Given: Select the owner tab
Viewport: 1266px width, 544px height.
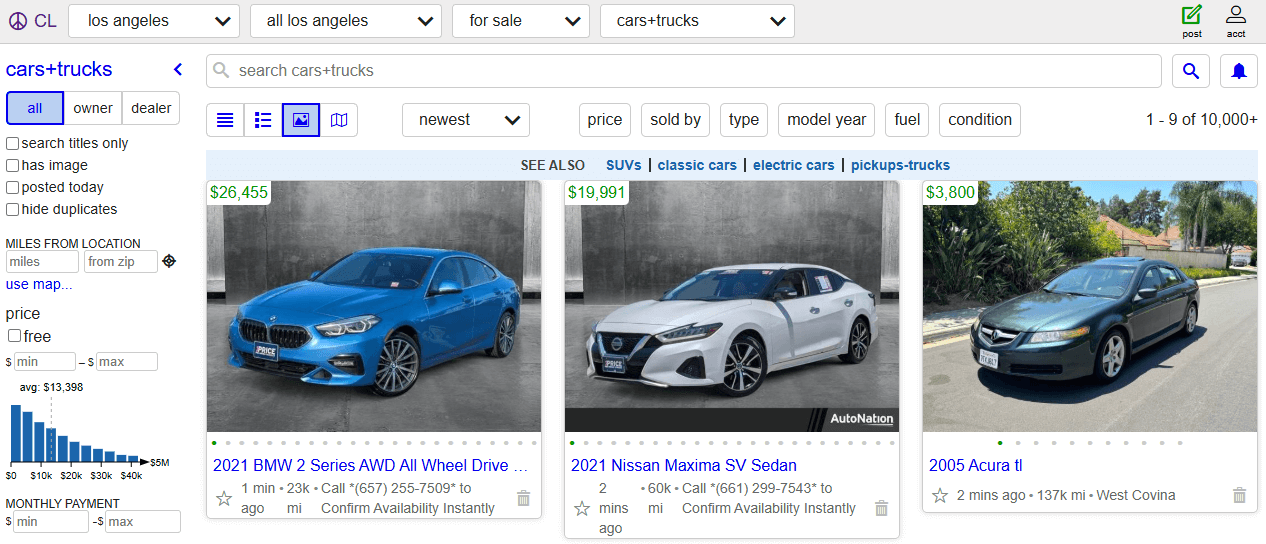Looking at the screenshot, I should 93,108.
